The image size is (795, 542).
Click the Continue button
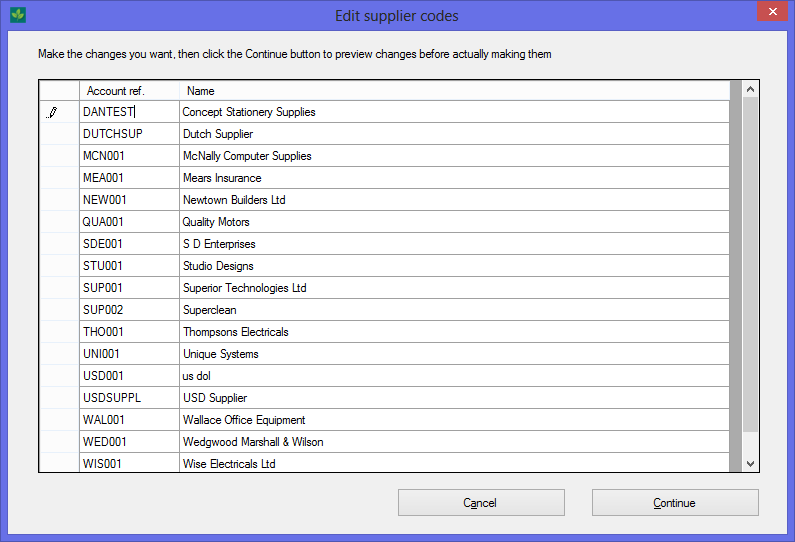675,502
